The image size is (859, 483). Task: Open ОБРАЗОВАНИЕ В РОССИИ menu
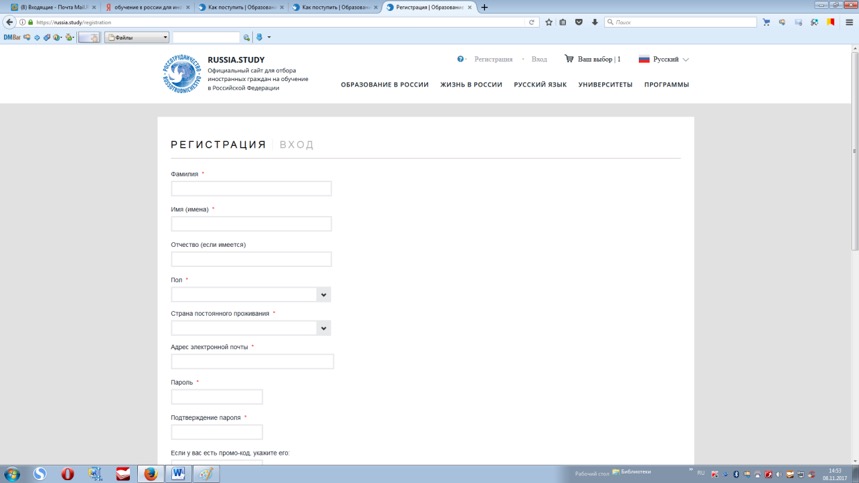tap(384, 85)
